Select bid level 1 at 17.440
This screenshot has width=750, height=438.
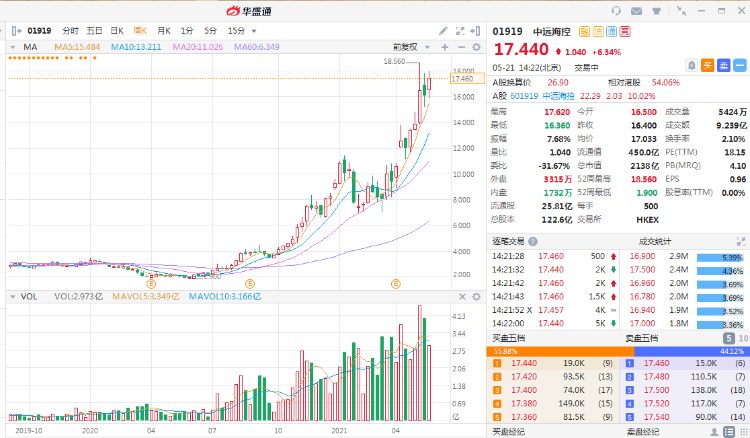(x=553, y=363)
